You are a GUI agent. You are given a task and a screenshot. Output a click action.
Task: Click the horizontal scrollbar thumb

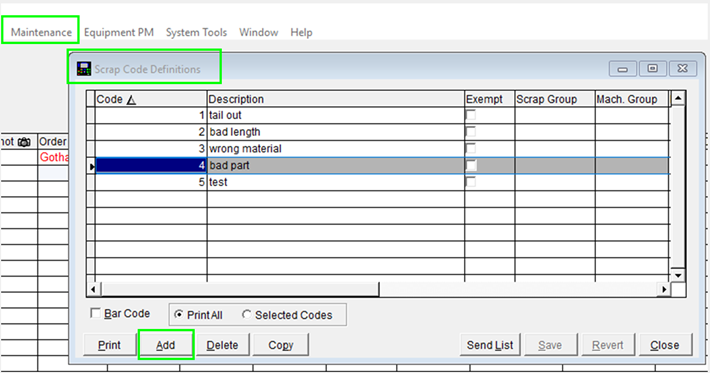[x=240, y=289]
